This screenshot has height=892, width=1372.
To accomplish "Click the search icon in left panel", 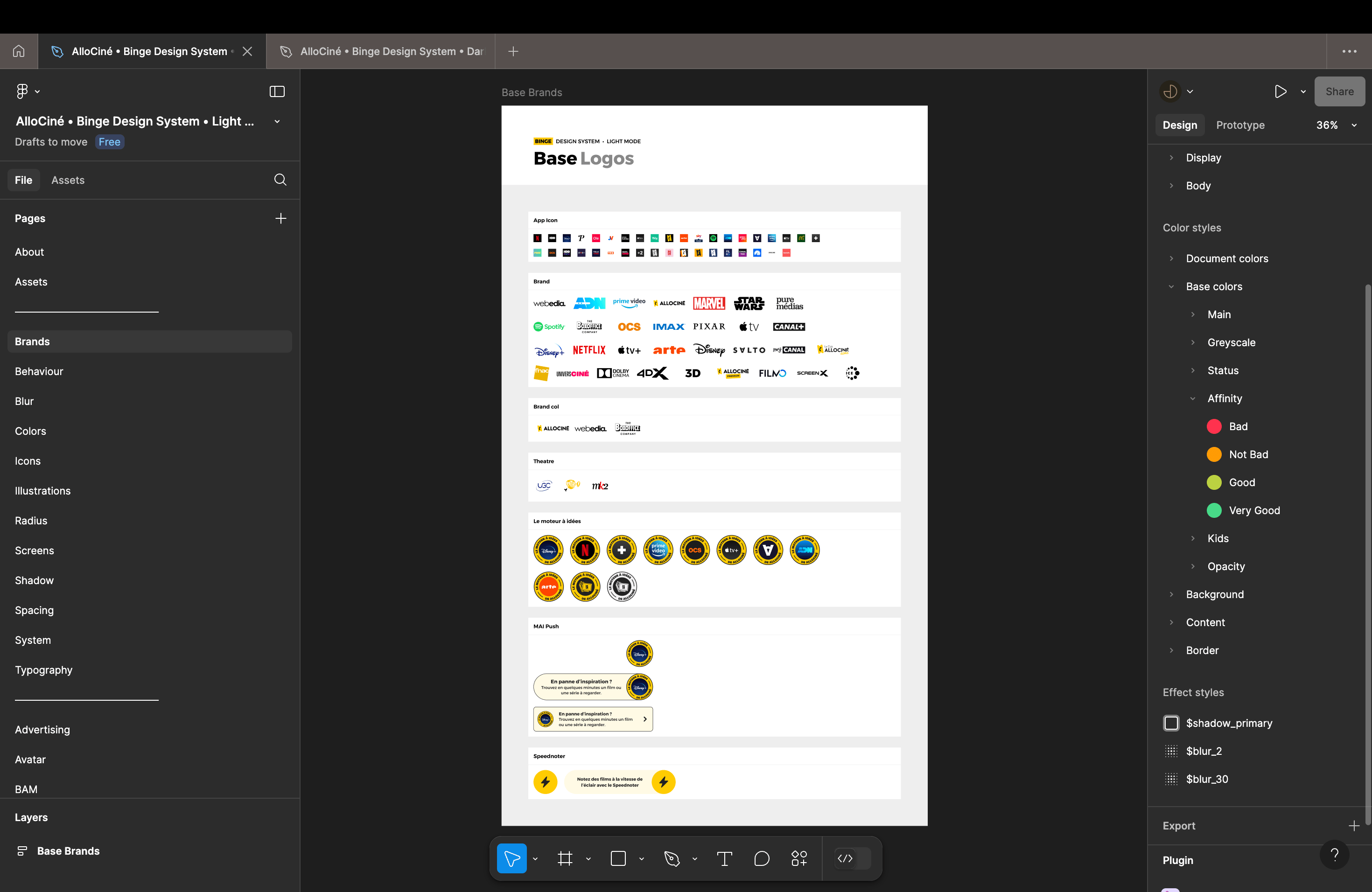I will (x=280, y=180).
